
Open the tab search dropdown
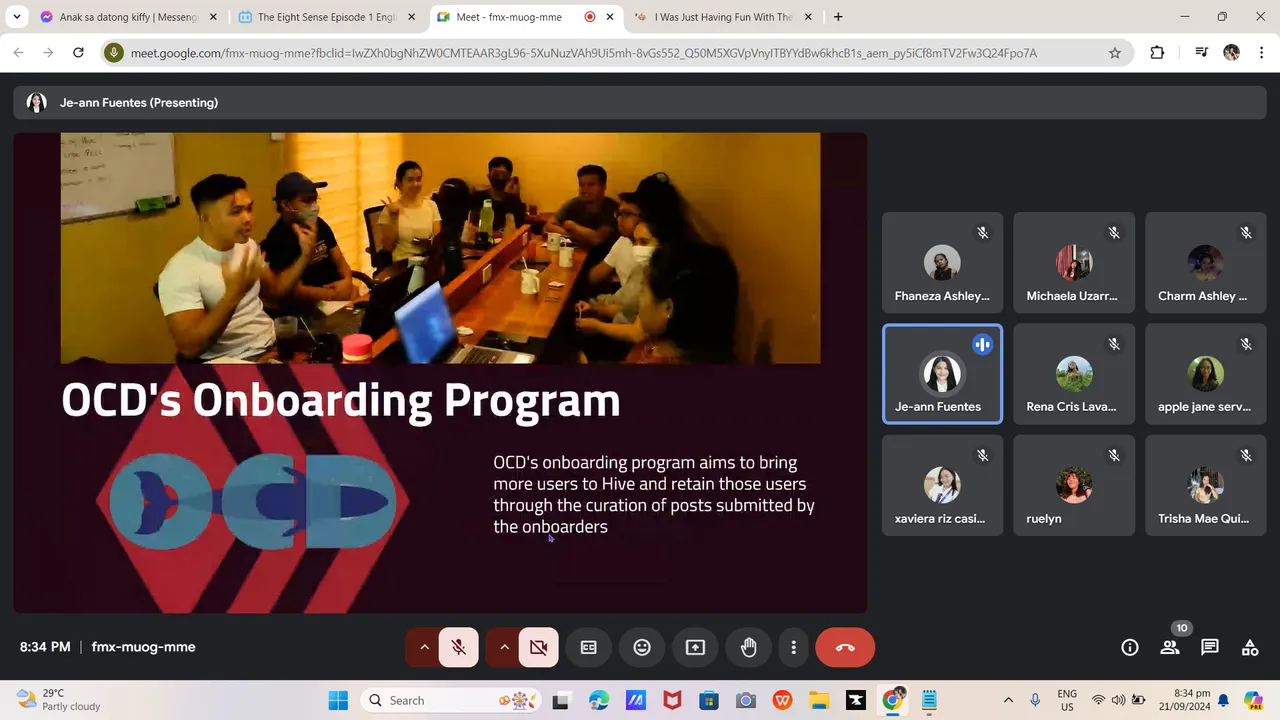tap(16, 17)
